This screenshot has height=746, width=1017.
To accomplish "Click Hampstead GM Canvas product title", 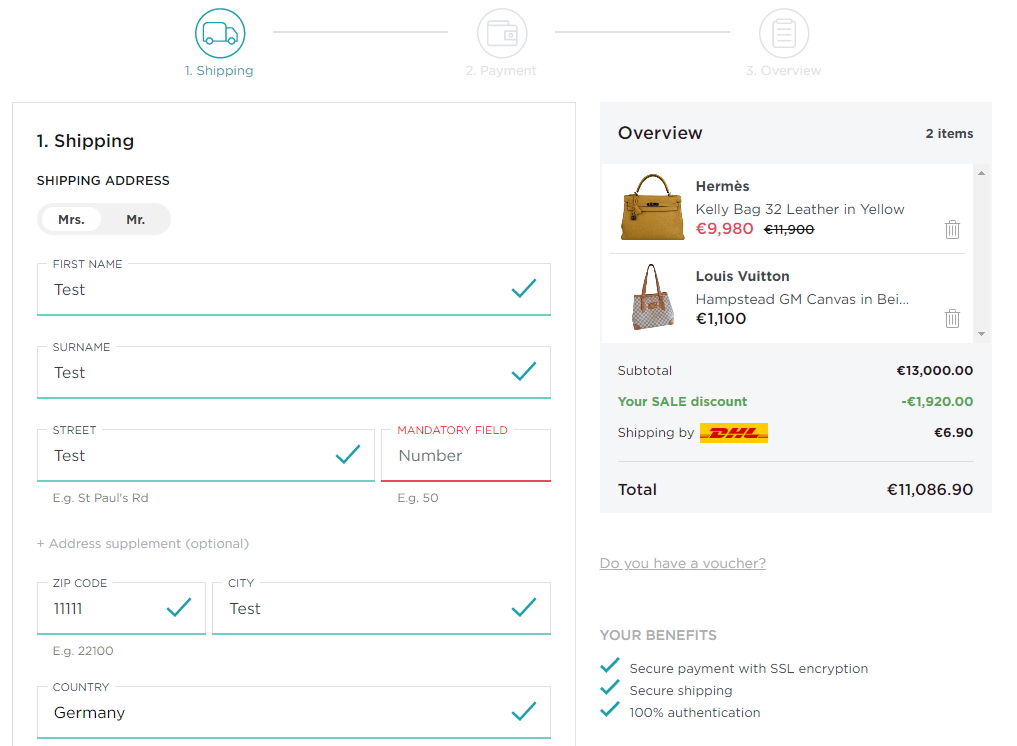I will click(x=802, y=299).
